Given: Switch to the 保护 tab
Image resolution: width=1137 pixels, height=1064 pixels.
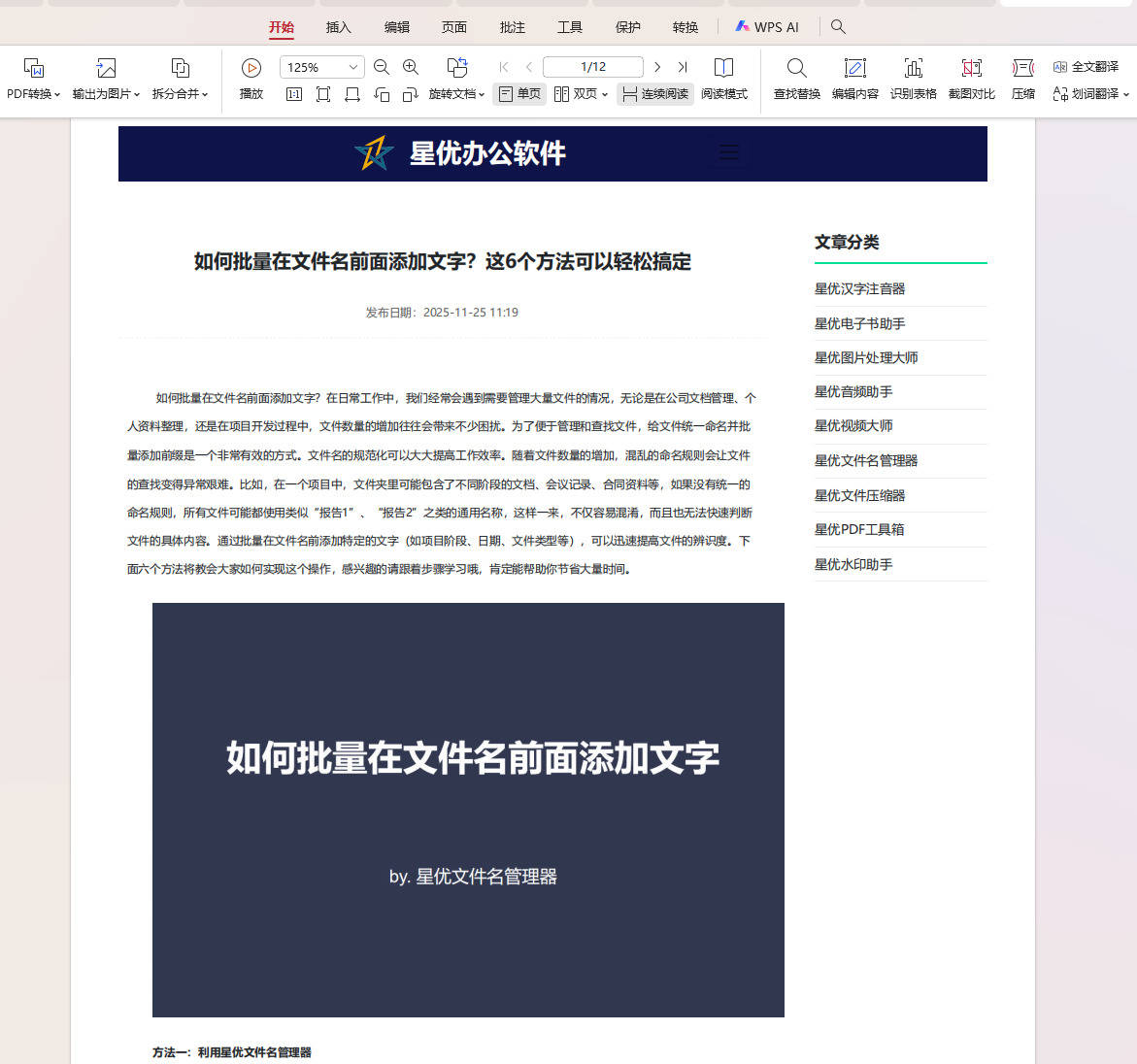Looking at the screenshot, I should (628, 27).
